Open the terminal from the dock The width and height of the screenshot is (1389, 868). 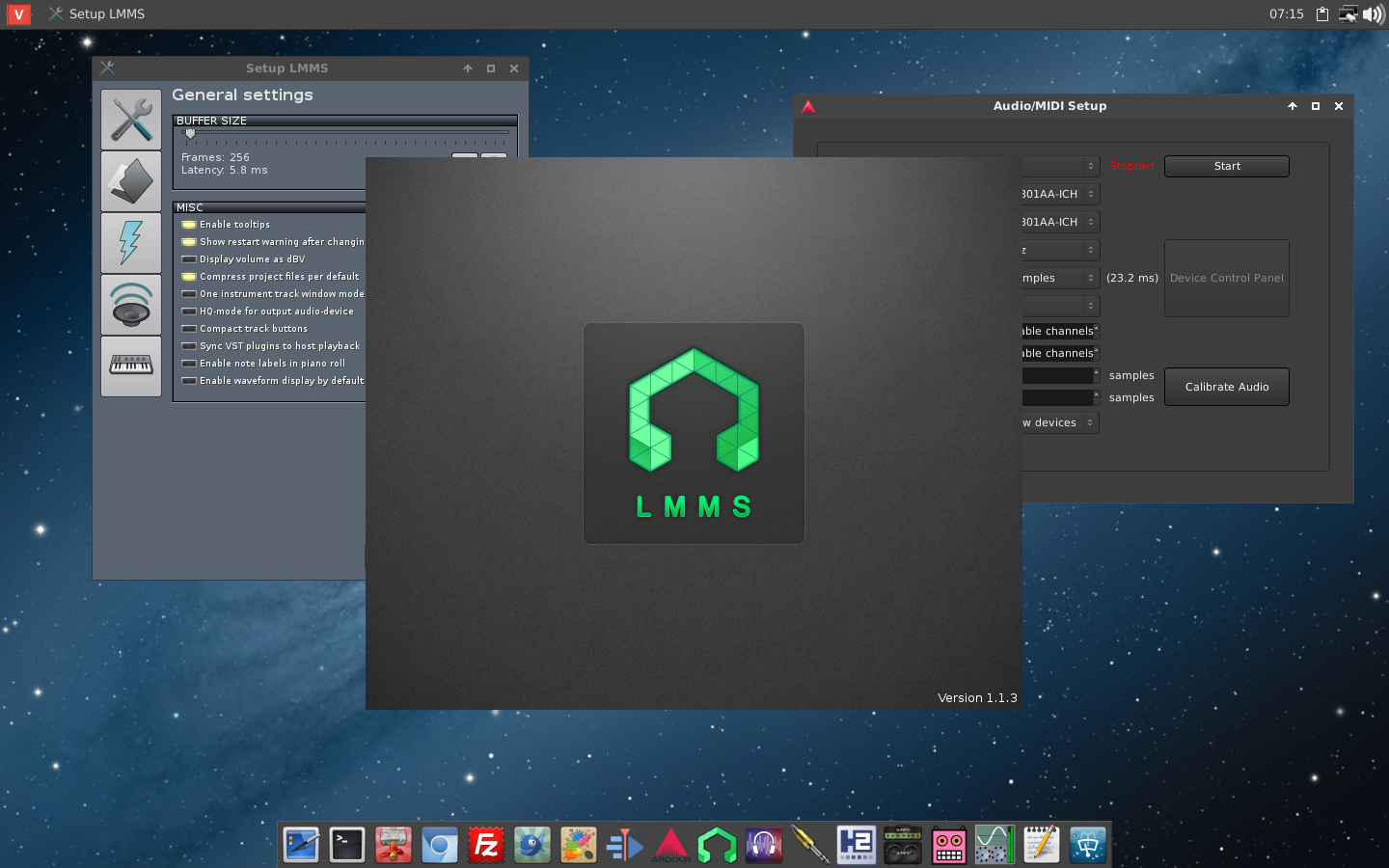tap(347, 845)
